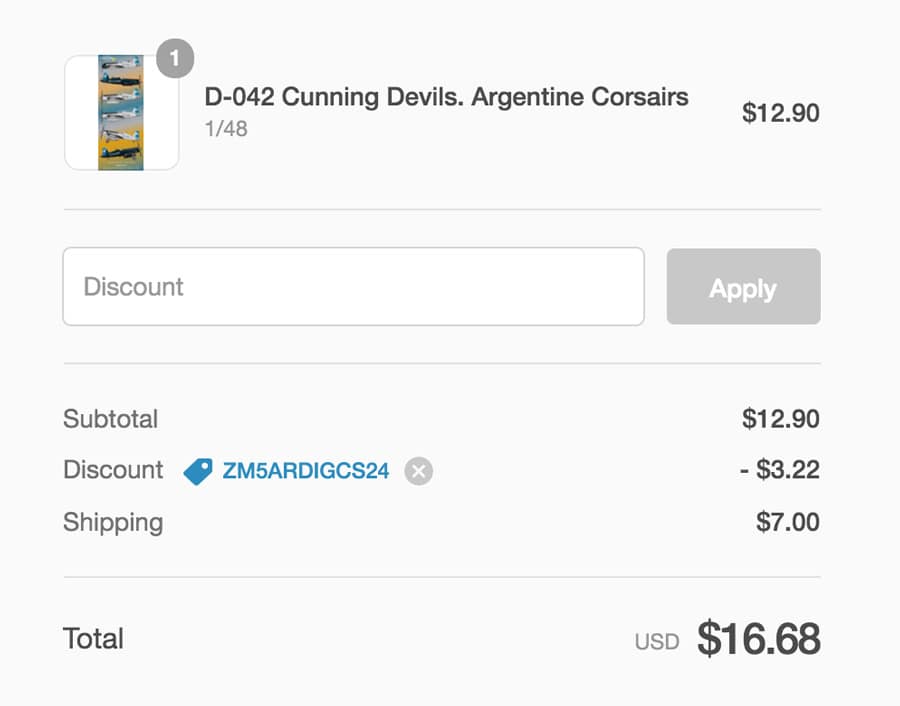Remove the ZM5ARDIGCS24 discount code
Viewport: 900px width, 706px height.
pos(418,471)
